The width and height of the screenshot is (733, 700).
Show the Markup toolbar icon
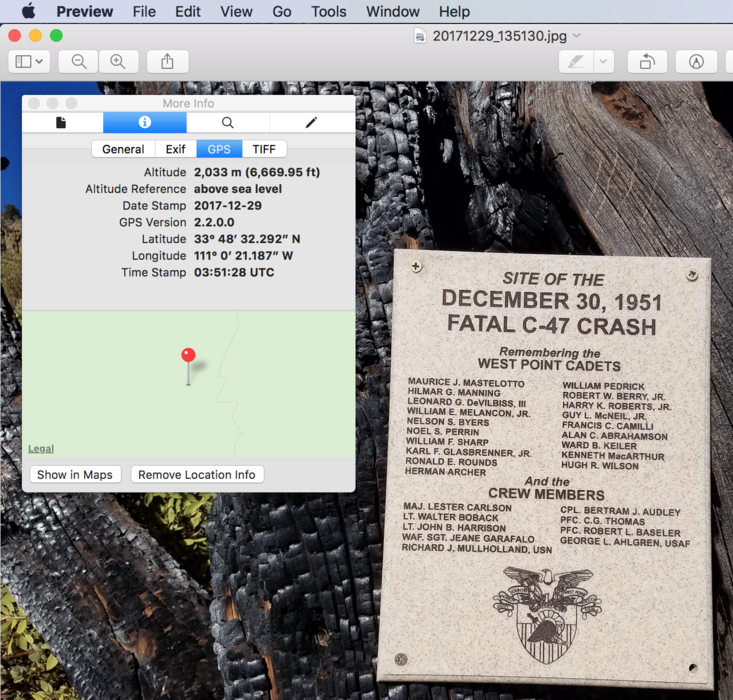[696, 62]
